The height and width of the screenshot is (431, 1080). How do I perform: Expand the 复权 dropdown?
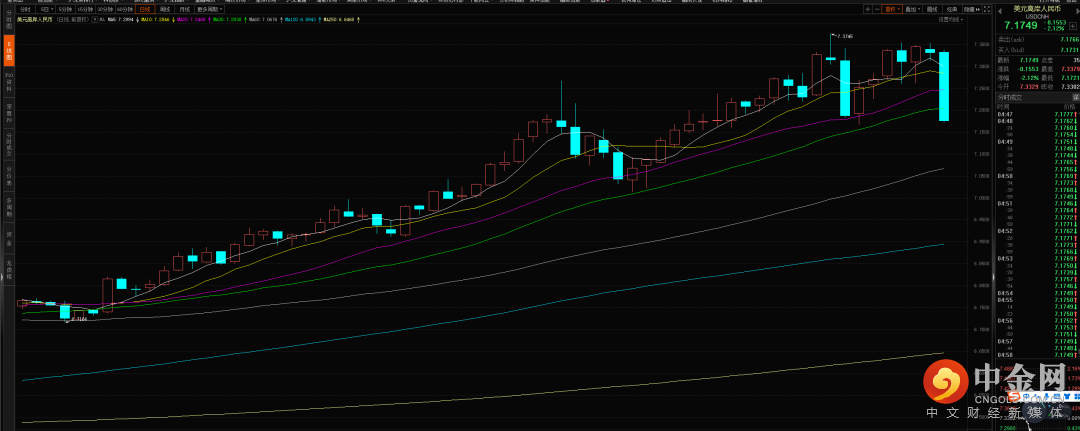tap(892, 9)
